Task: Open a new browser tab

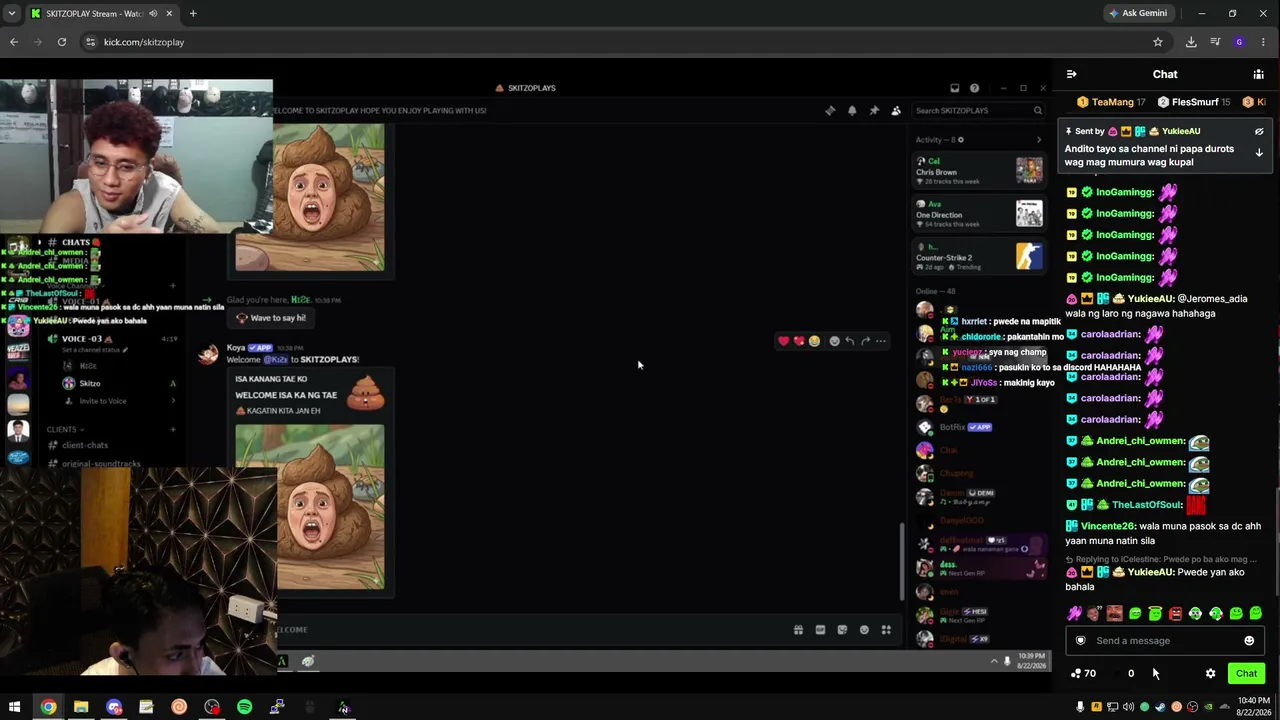Action: point(193,14)
